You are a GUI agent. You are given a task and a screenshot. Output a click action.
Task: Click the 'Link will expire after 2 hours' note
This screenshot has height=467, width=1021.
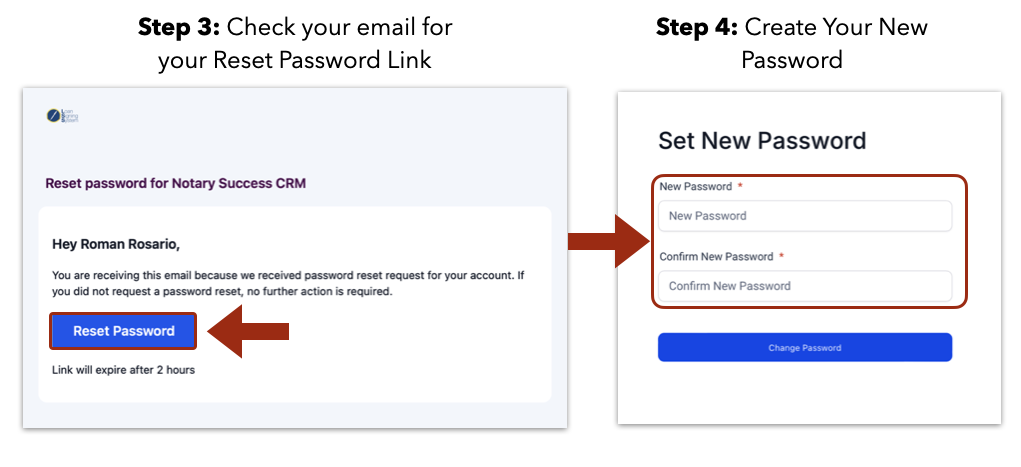point(123,370)
